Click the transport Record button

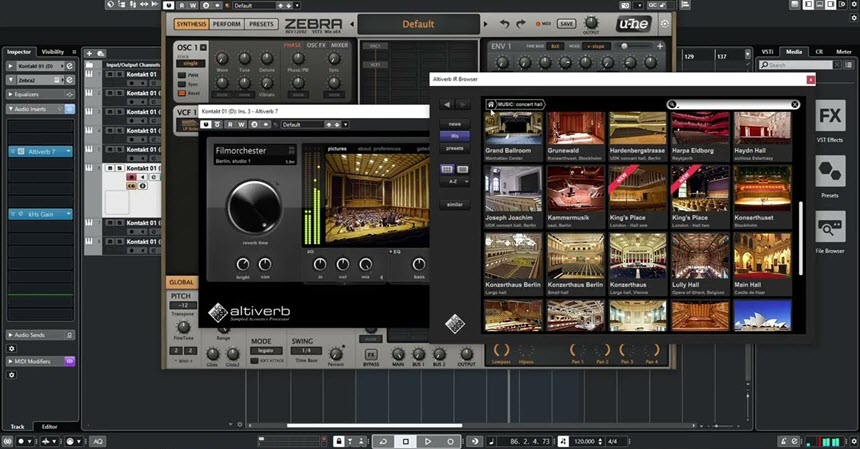click(x=450, y=441)
